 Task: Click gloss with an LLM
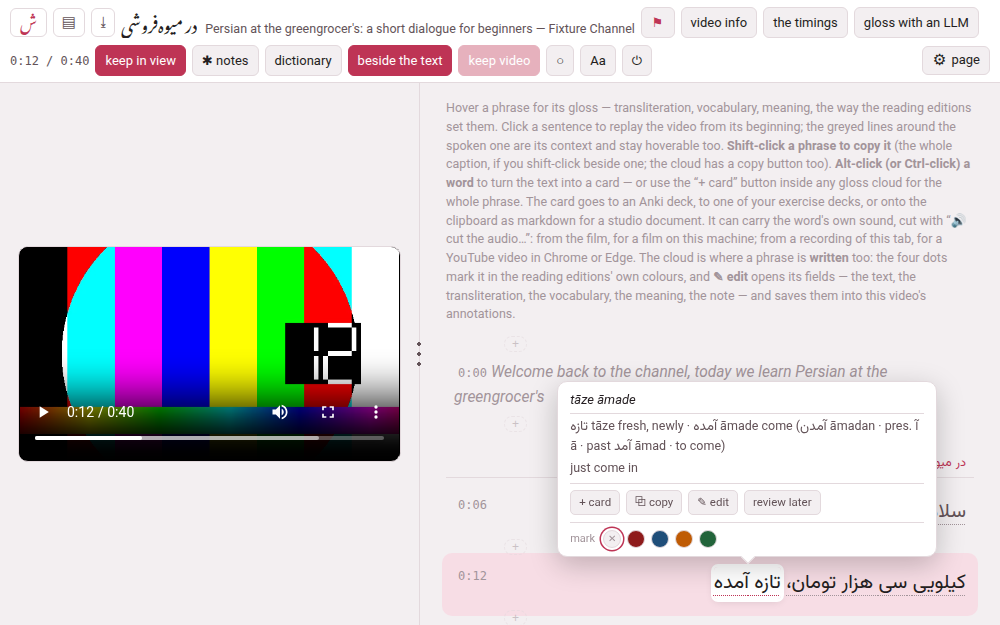[x=916, y=23]
